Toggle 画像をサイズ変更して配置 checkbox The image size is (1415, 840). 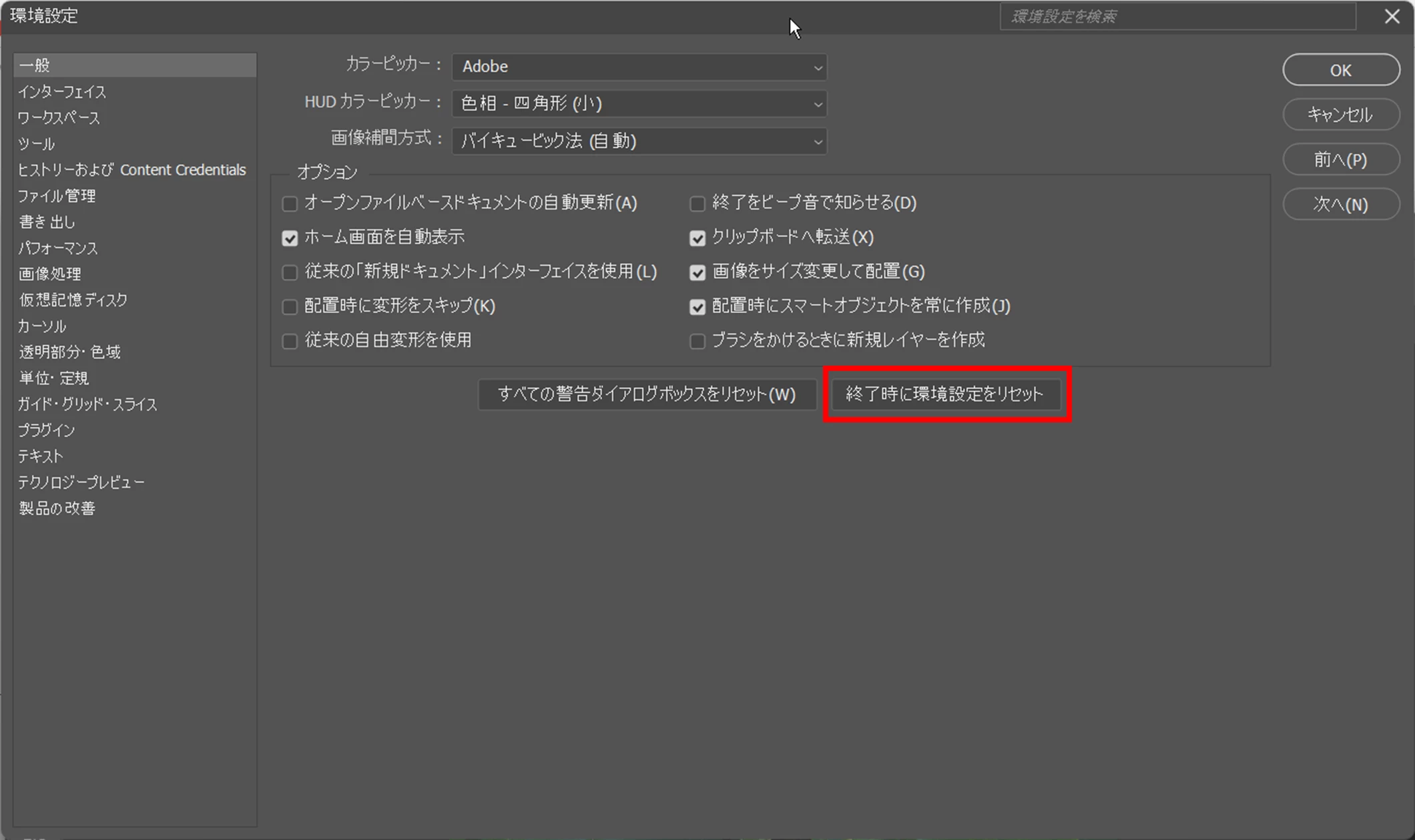click(x=697, y=272)
